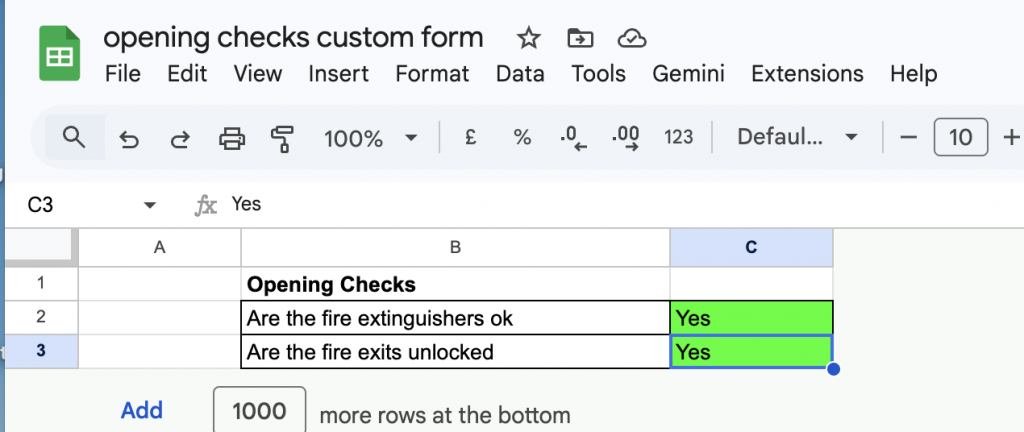This screenshot has width=1024, height=432.
Task: Open the Format menu
Action: (432, 74)
